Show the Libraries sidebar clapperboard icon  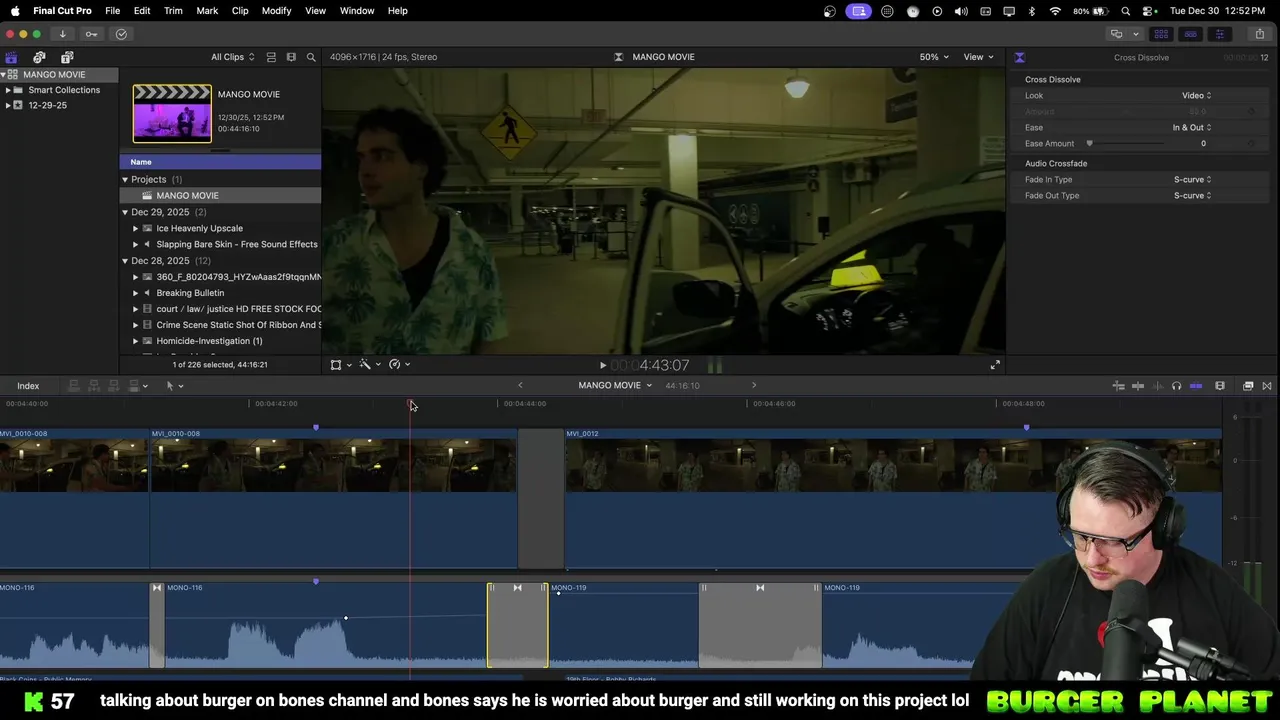coord(11,57)
